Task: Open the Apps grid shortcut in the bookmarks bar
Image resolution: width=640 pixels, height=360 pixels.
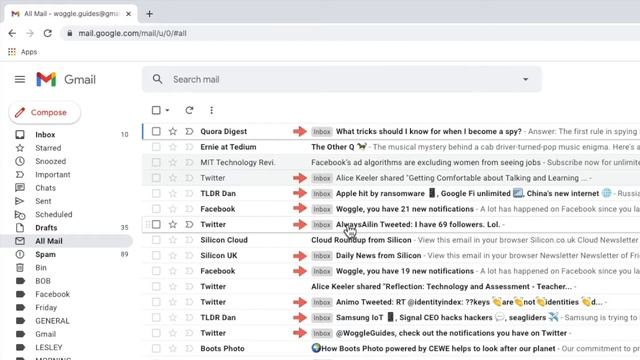Action: pyautogui.click(x=22, y=52)
